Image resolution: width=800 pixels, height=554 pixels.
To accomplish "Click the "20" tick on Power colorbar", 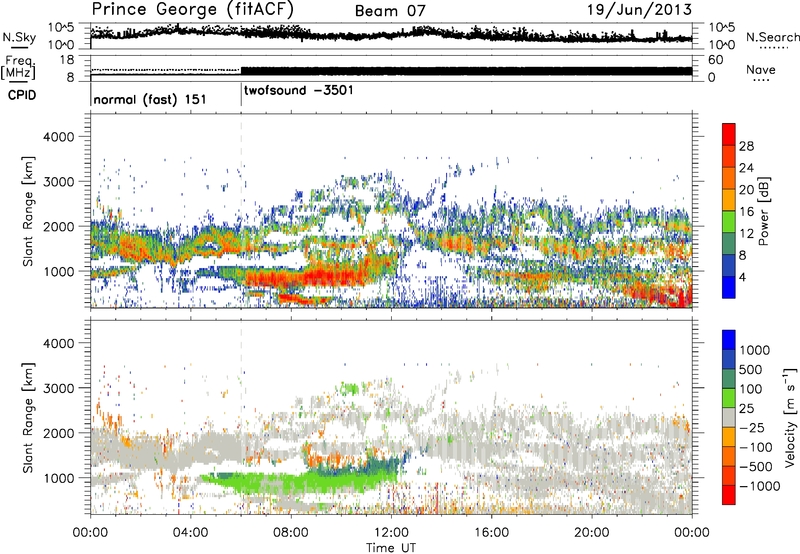I will [746, 190].
